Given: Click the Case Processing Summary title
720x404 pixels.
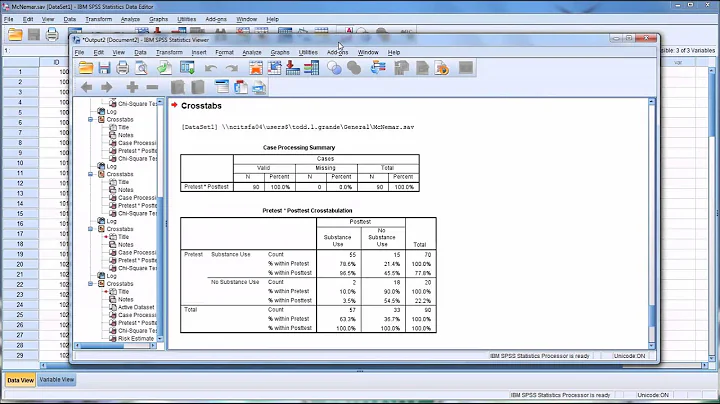Looking at the screenshot, I should point(299,147).
